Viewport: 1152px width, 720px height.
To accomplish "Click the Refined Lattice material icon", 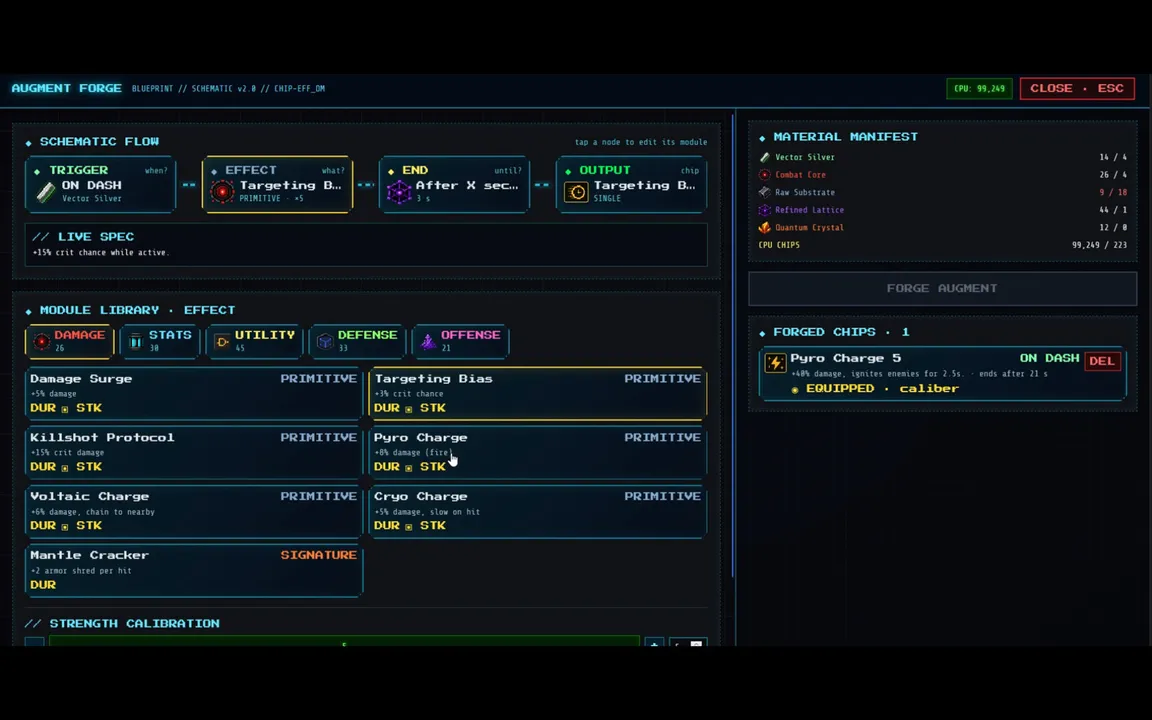I will (764, 210).
